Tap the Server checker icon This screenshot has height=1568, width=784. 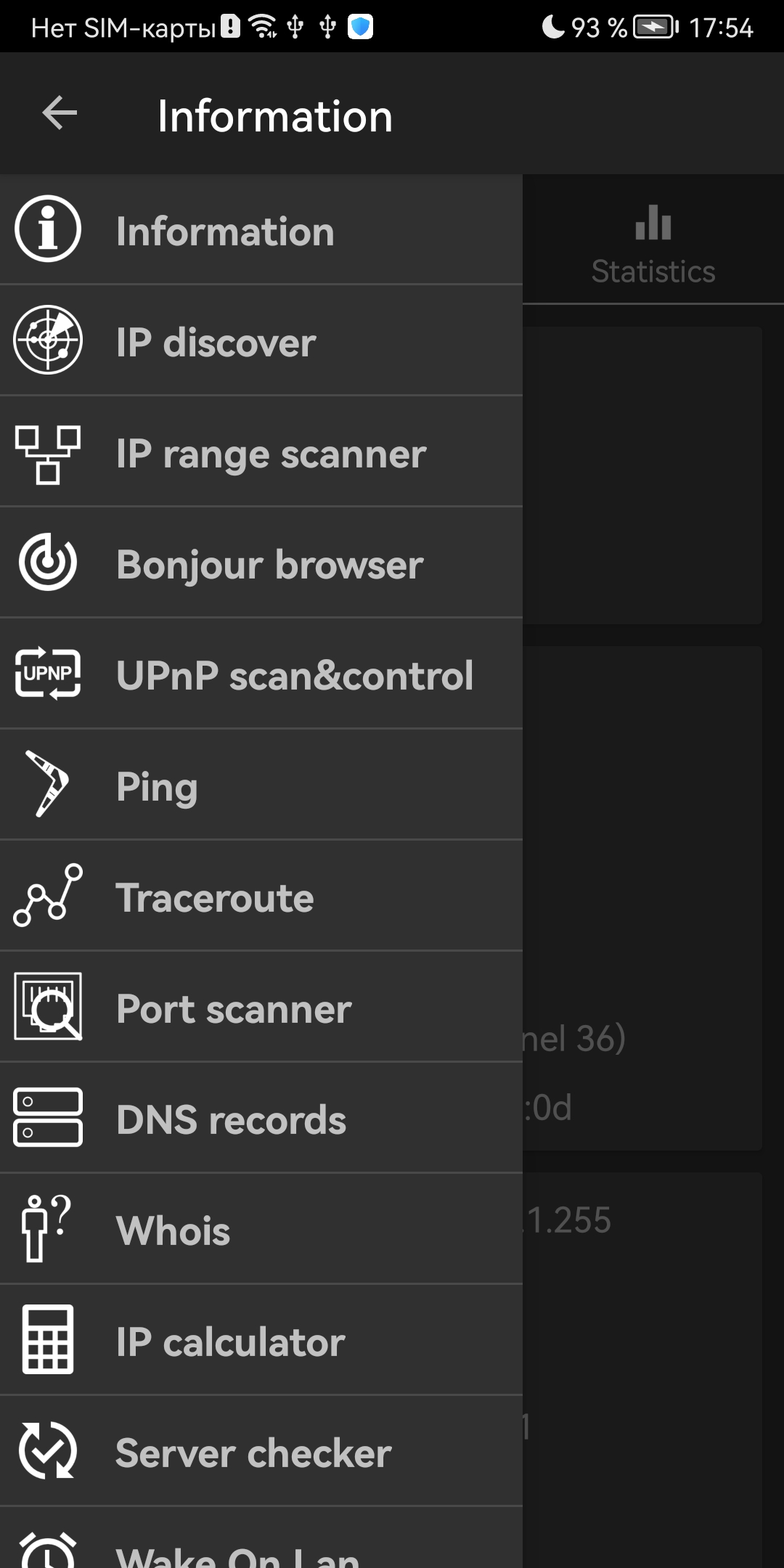pos(48,1450)
